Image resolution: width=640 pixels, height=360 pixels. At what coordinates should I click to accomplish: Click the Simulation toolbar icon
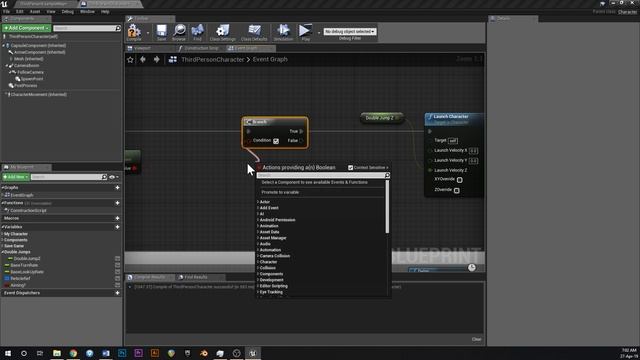pyautogui.click(x=283, y=32)
